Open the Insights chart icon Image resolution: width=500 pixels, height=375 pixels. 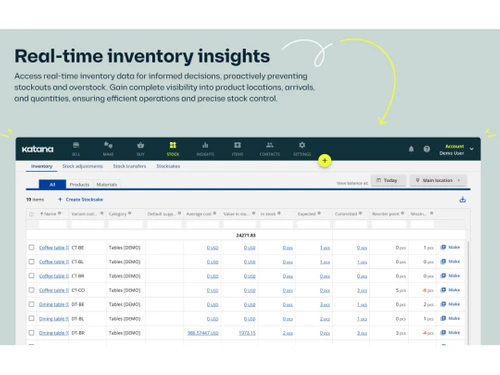click(205, 145)
